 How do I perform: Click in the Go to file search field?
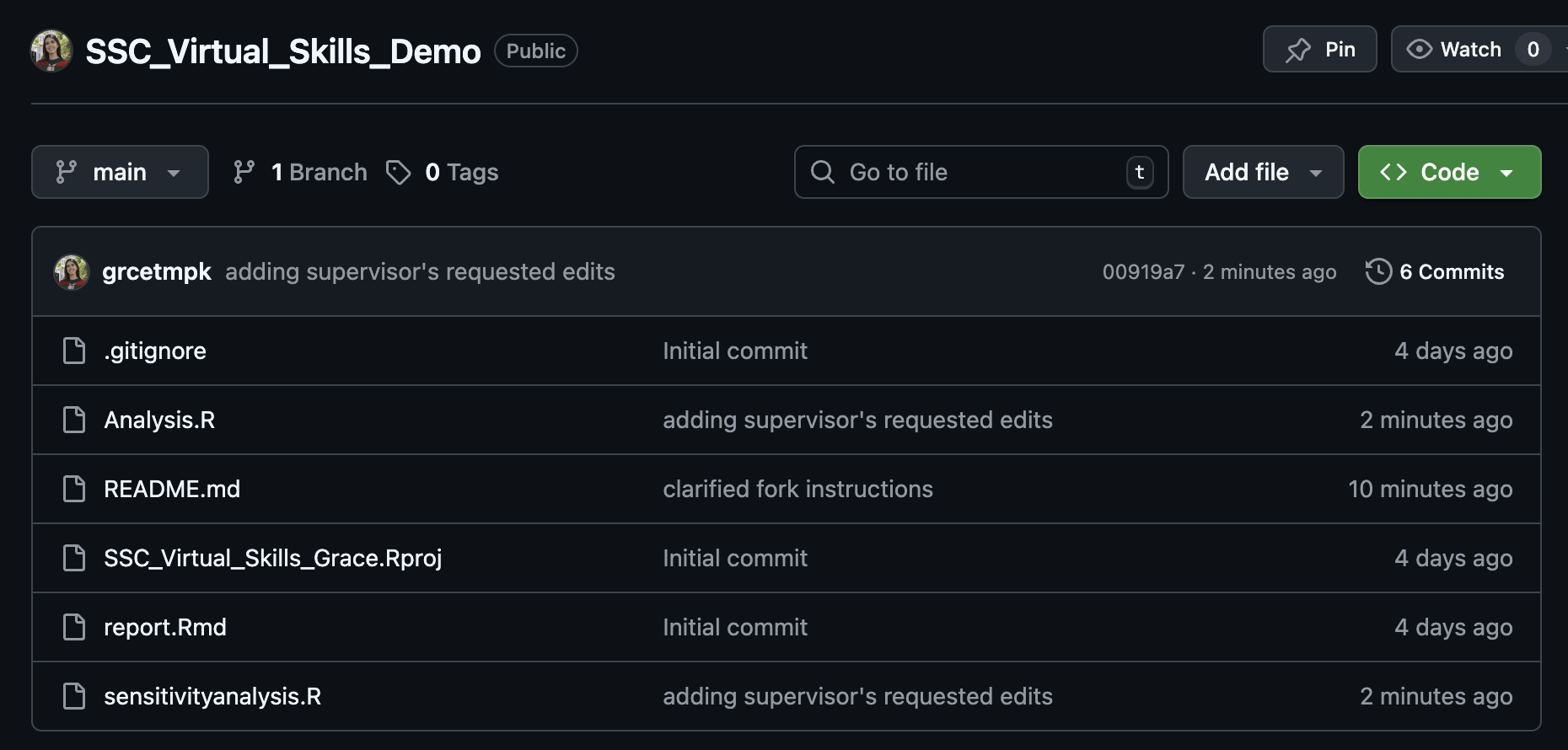tap(978, 172)
